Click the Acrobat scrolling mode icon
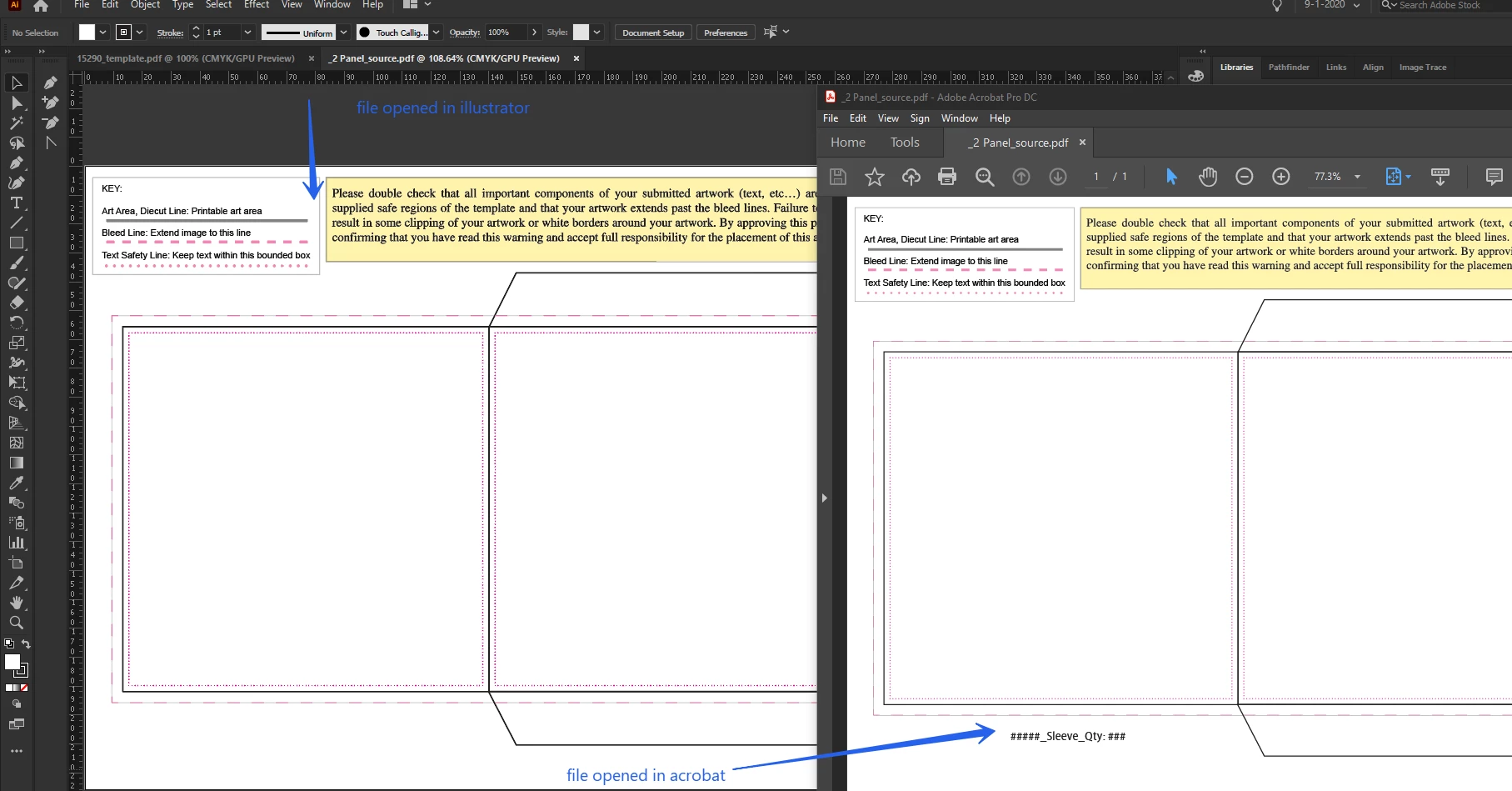Viewport: 1512px width, 791px height. pyautogui.click(x=1440, y=177)
